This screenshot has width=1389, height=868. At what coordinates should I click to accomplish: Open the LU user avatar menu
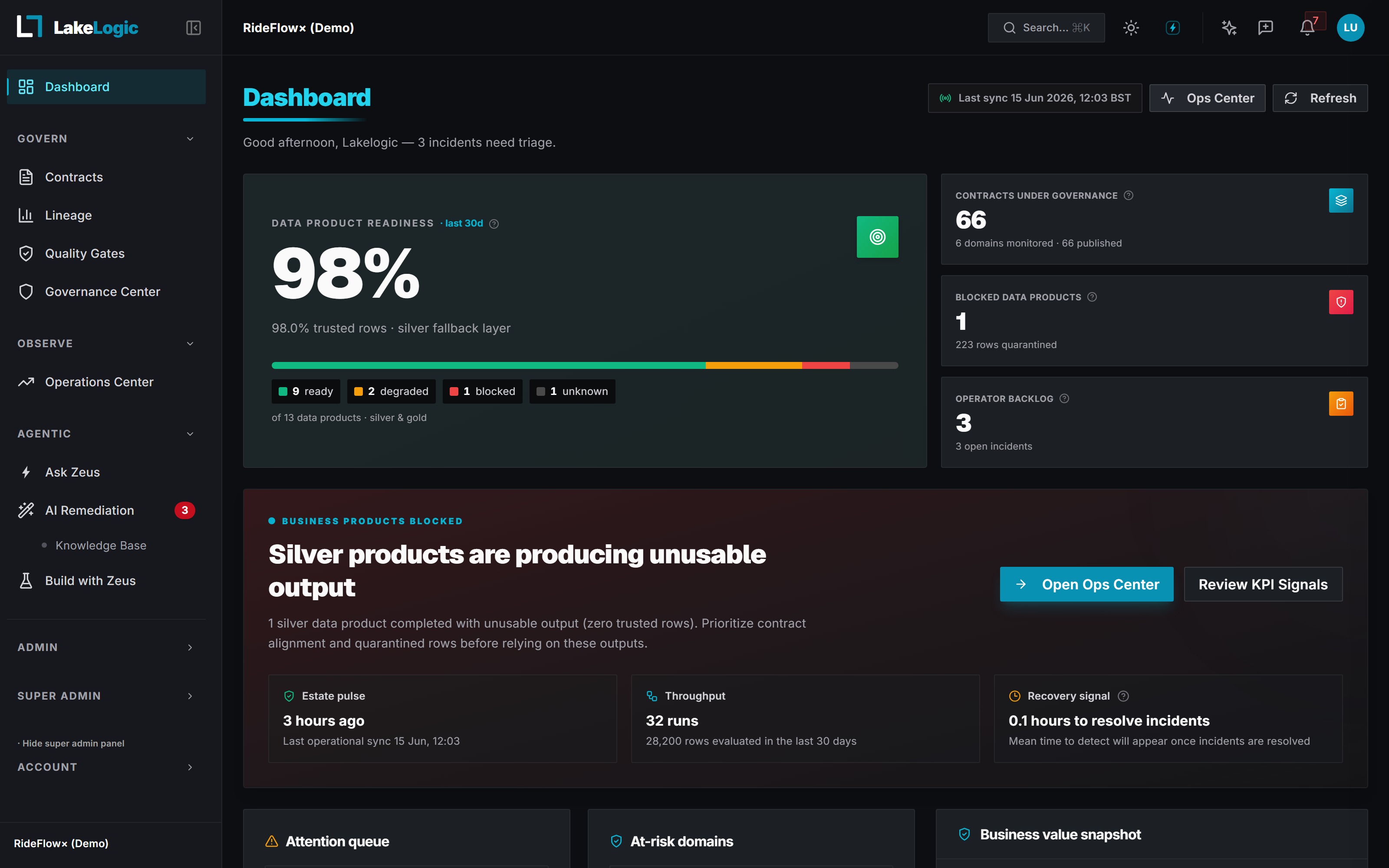pyautogui.click(x=1350, y=27)
